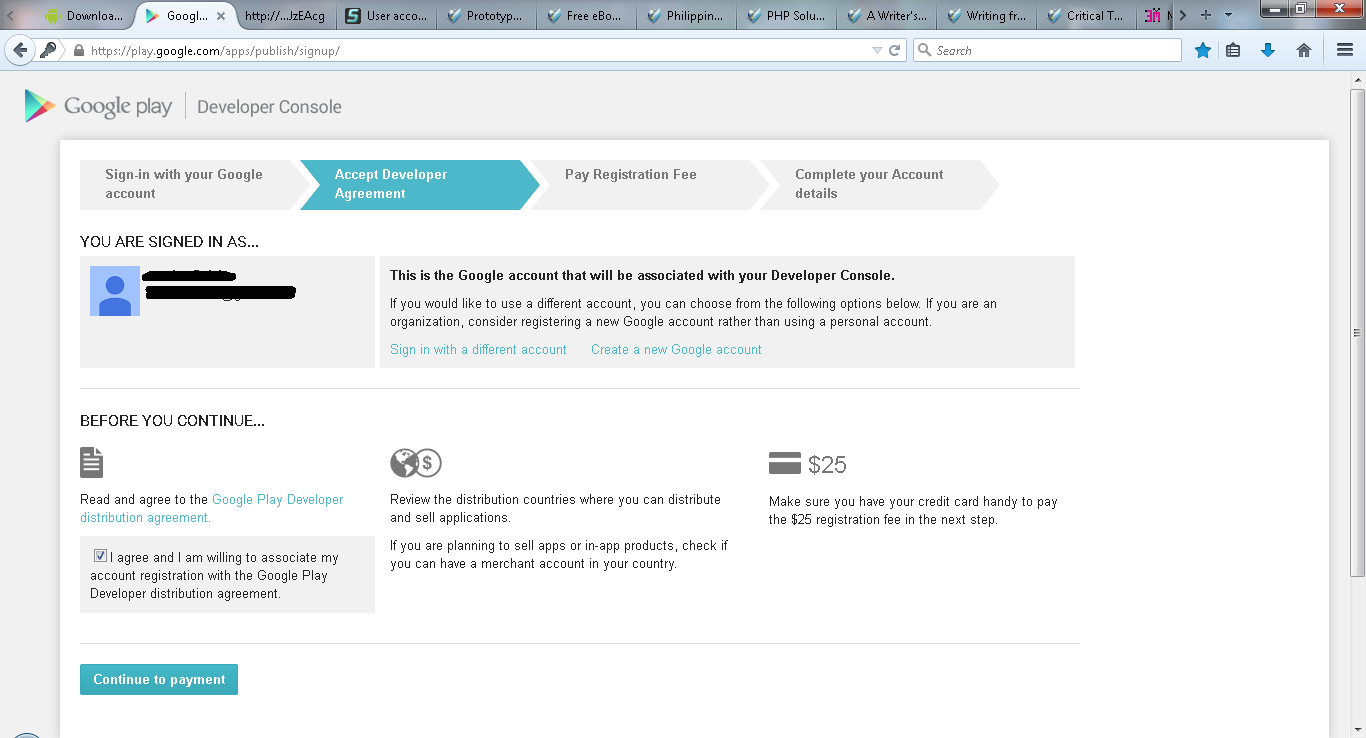Image resolution: width=1366 pixels, height=738 pixels.
Task: Click the page vertical scrollbar thumb
Action: (x=1357, y=333)
